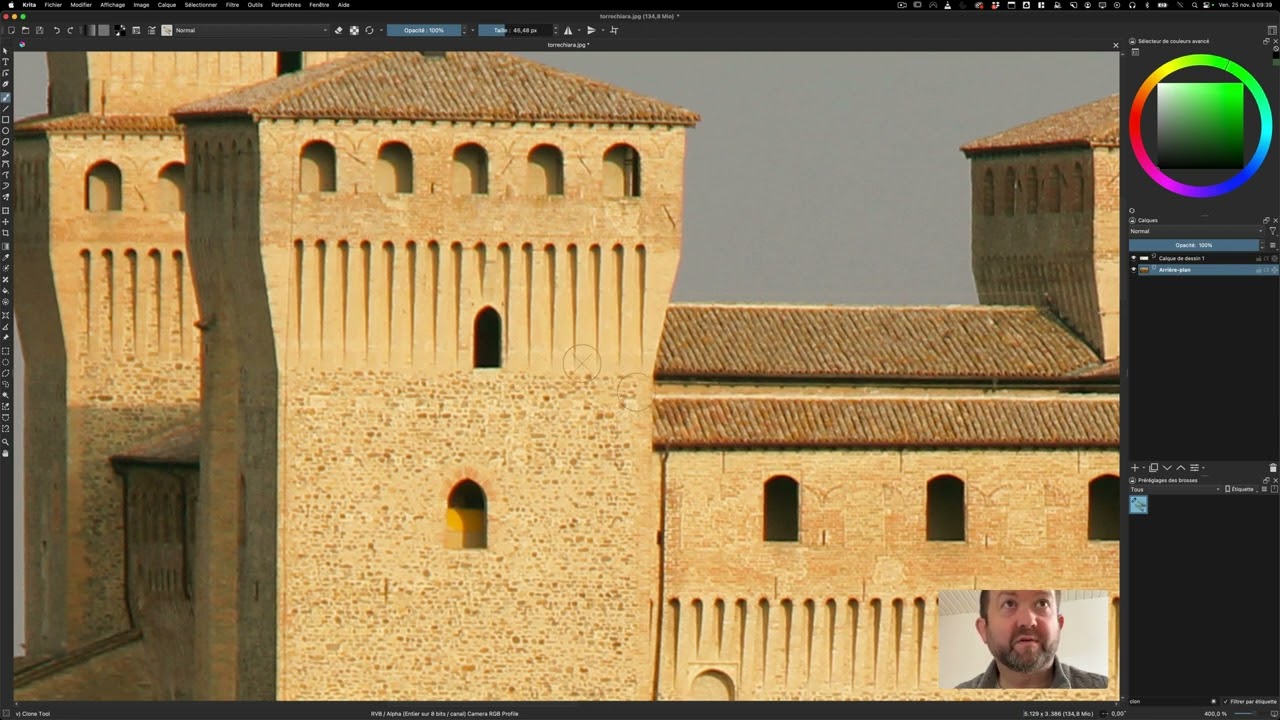
Task: Open the brush blending mode dropdown
Action: click(x=251, y=30)
